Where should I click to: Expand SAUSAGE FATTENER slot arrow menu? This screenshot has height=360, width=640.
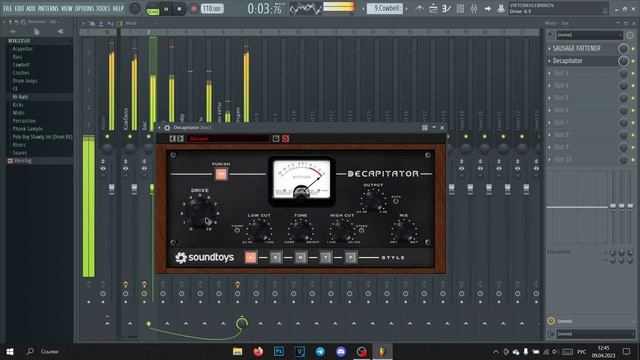pos(549,49)
